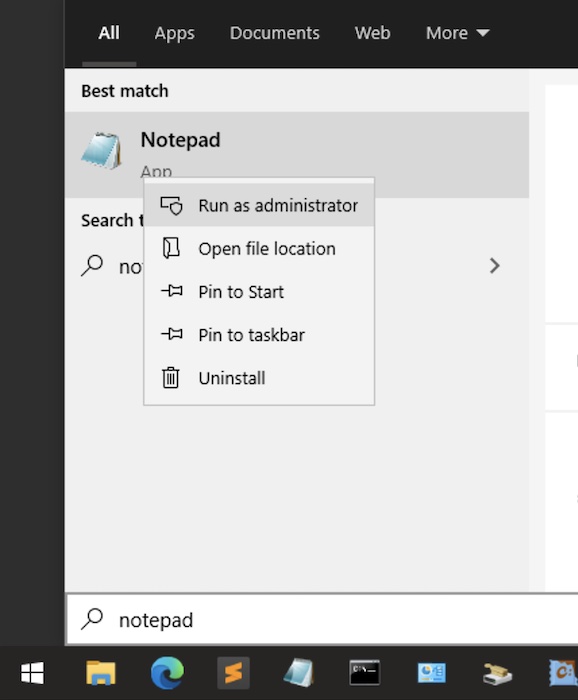
Task: Click the search box containing notepad
Action: pos(322,620)
